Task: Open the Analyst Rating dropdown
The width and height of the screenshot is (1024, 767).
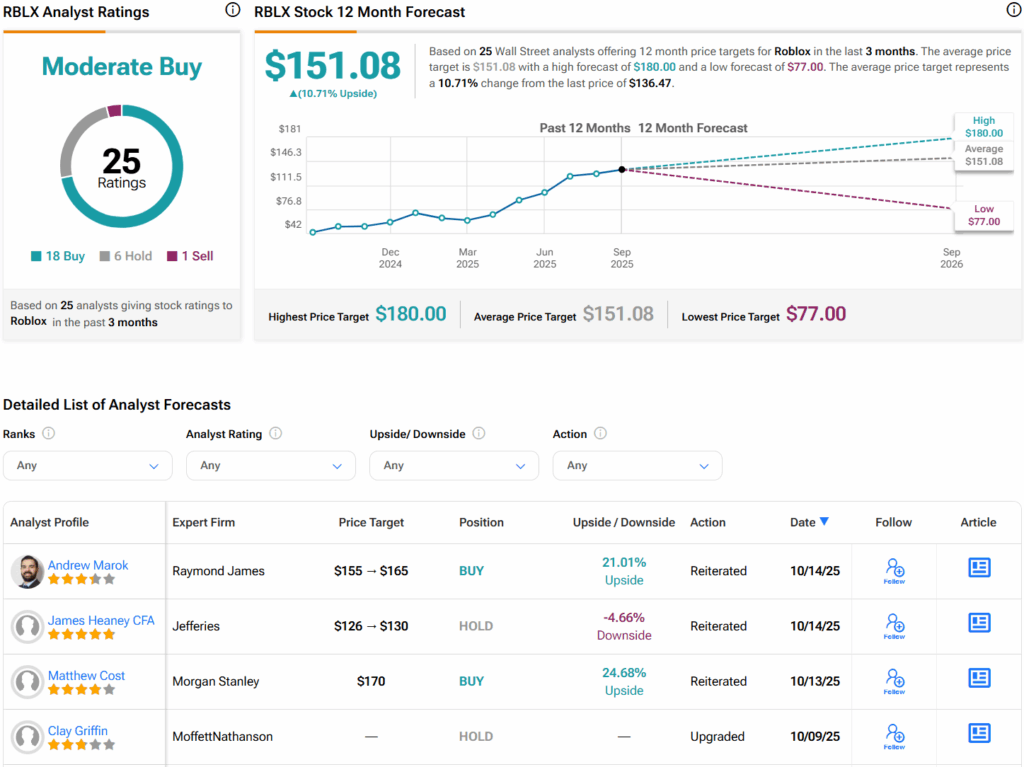Action: click(271, 466)
